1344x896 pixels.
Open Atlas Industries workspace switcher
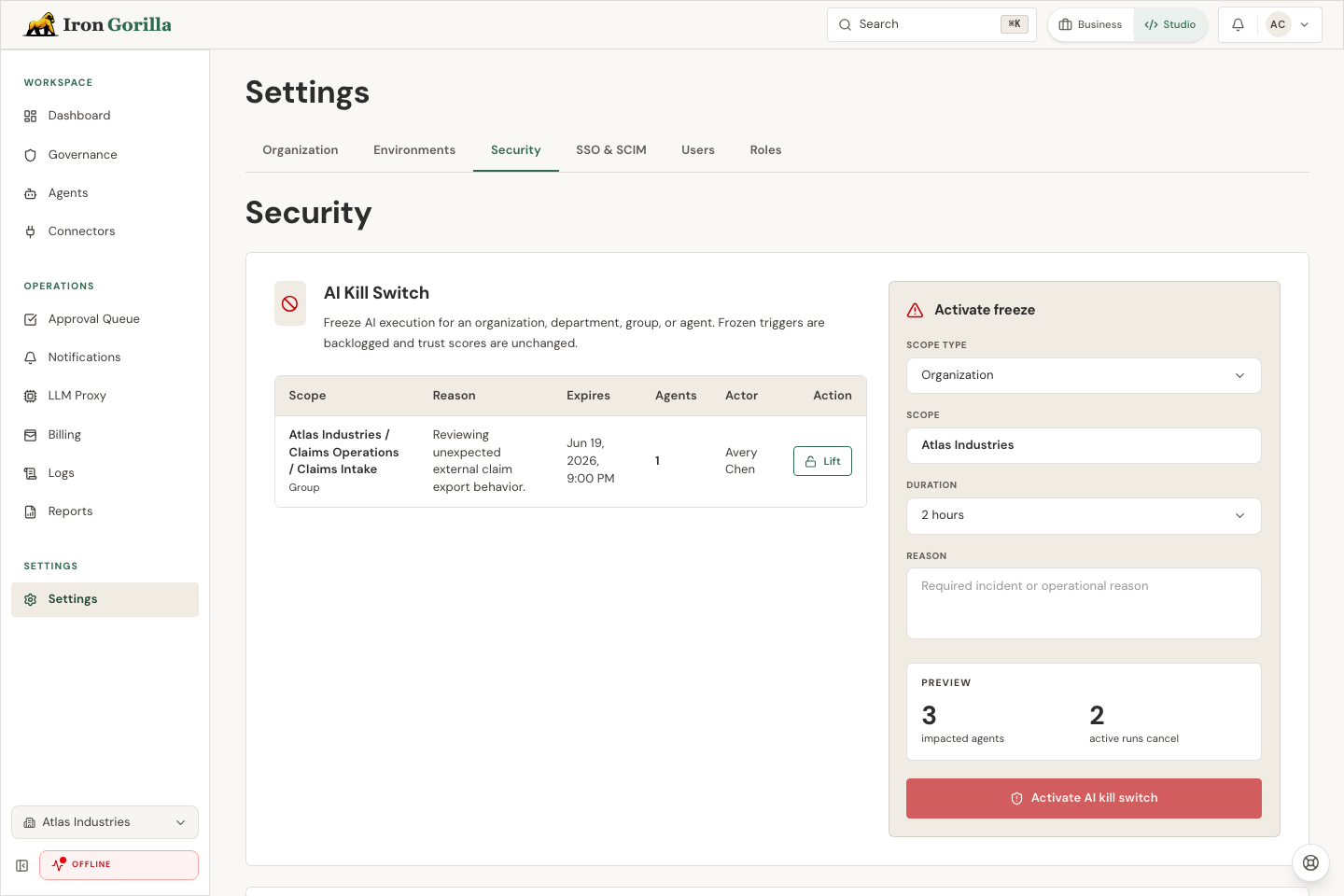click(105, 822)
